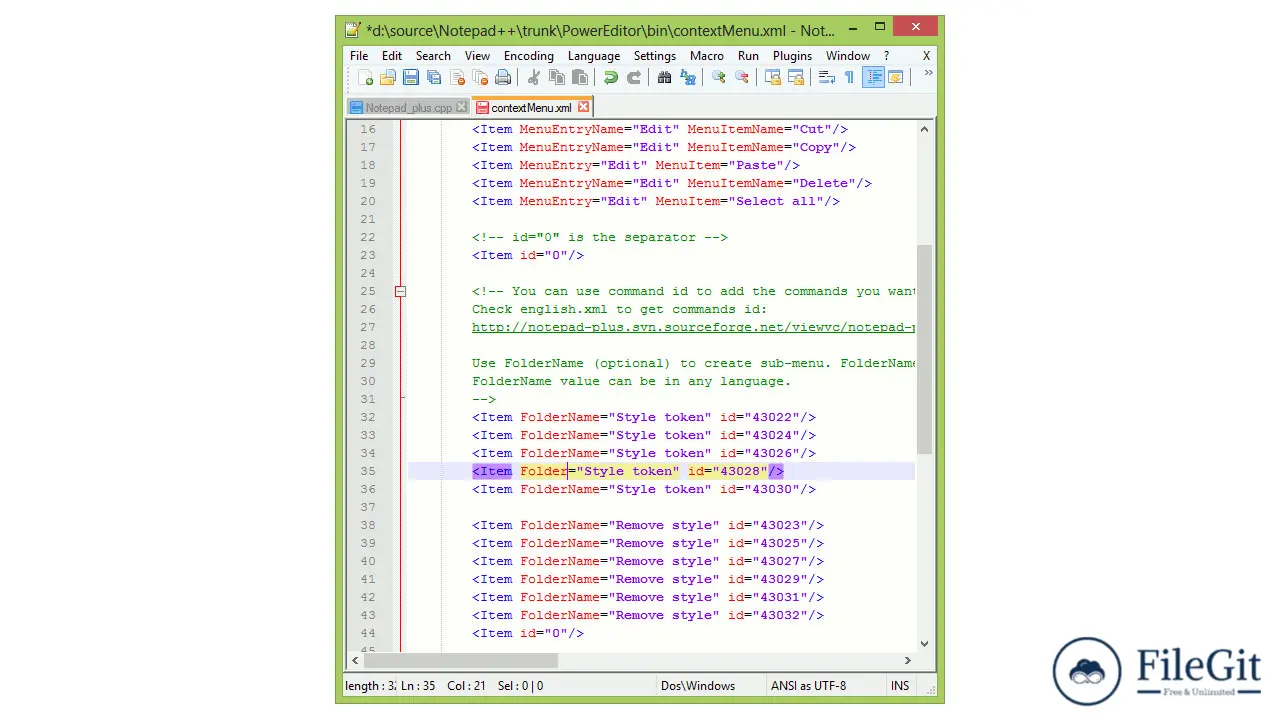Viewport: 1280px width, 720px height.
Task: Open the Encoding menu
Action: 528,56
